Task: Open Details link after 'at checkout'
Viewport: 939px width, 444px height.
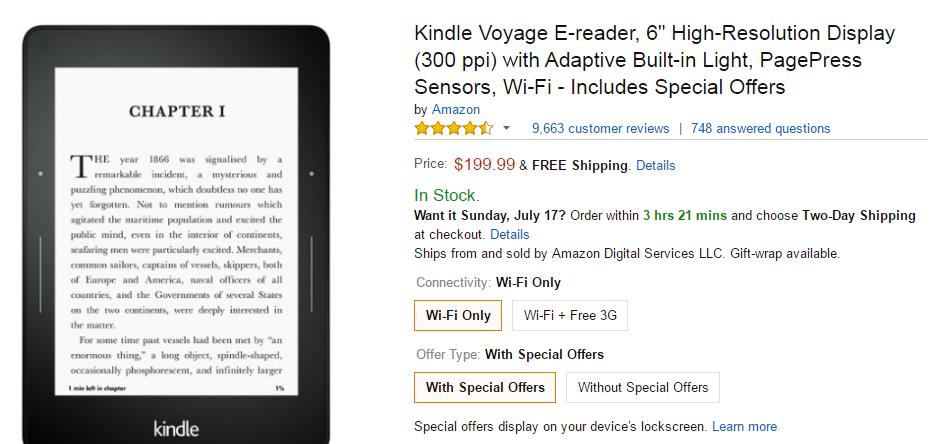Action: click(x=509, y=234)
